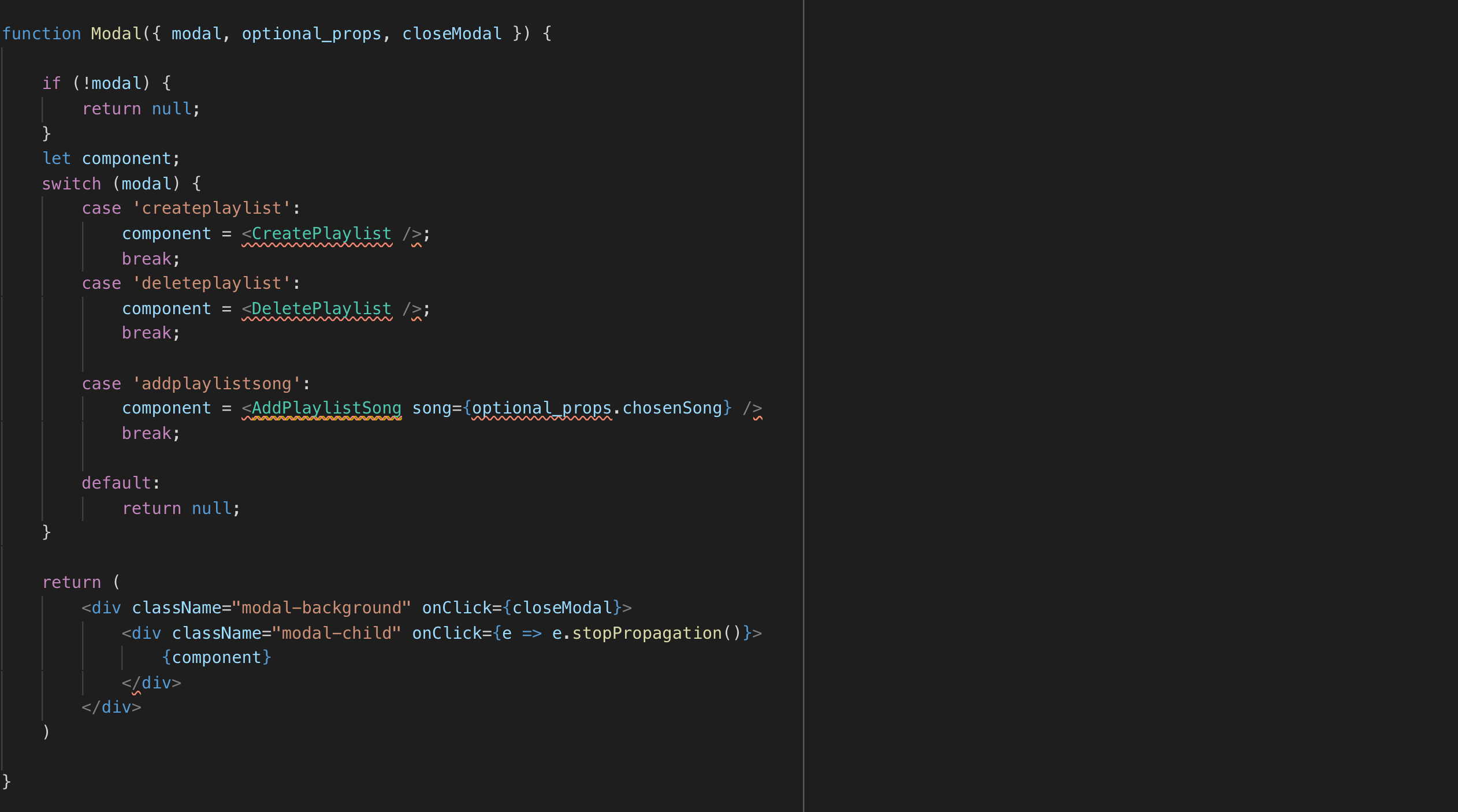This screenshot has width=1458, height=812.
Task: Click the "modal-child" className string
Action: point(336,633)
